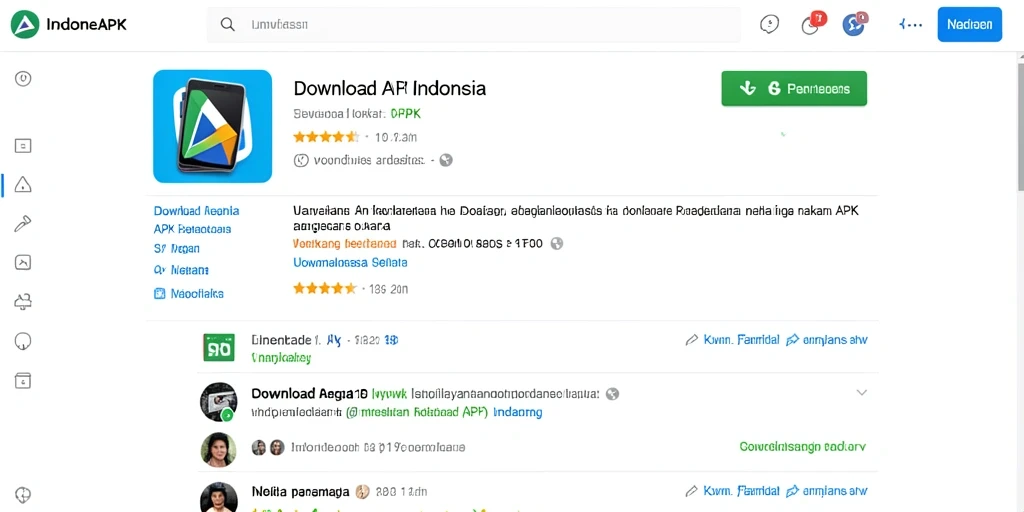Screen dimensions: 1024x512
Task: Click the globe icon beside 1F00
Action: point(556,244)
